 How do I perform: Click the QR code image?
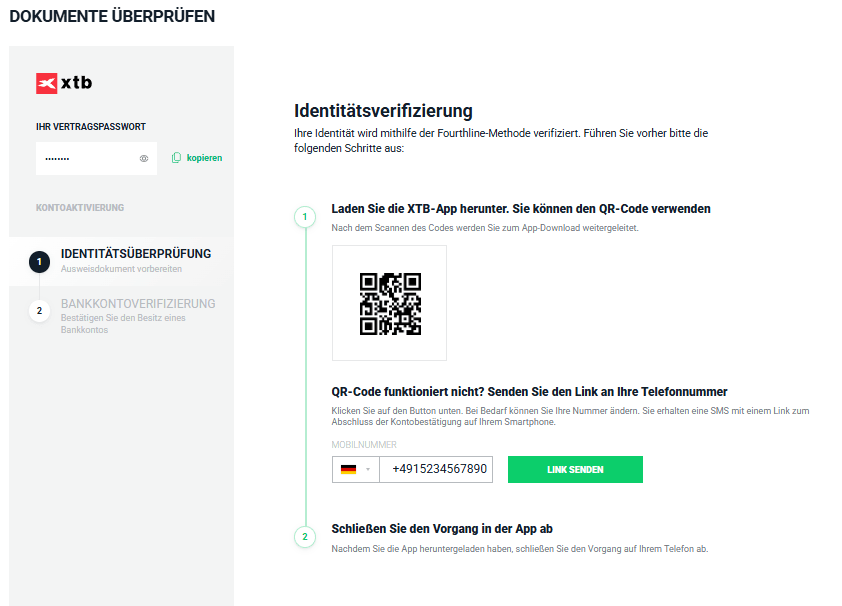[389, 301]
